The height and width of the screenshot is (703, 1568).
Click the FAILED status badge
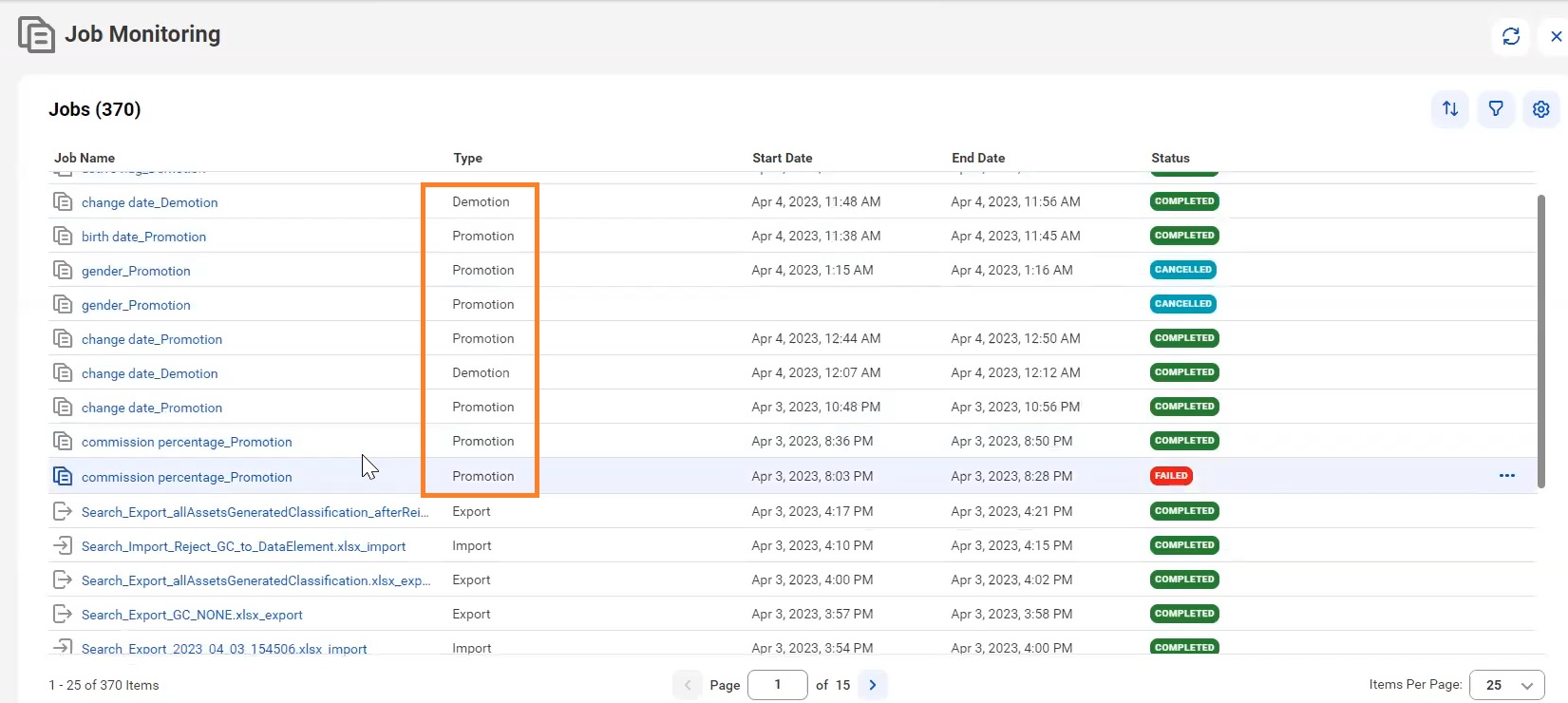1171,476
